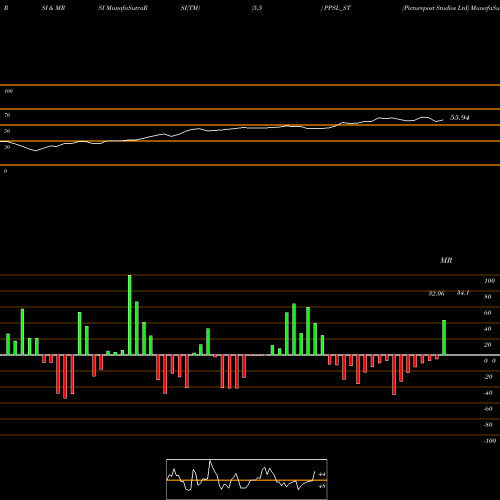Click the 30 level label on RSI axis

click(7, 147)
